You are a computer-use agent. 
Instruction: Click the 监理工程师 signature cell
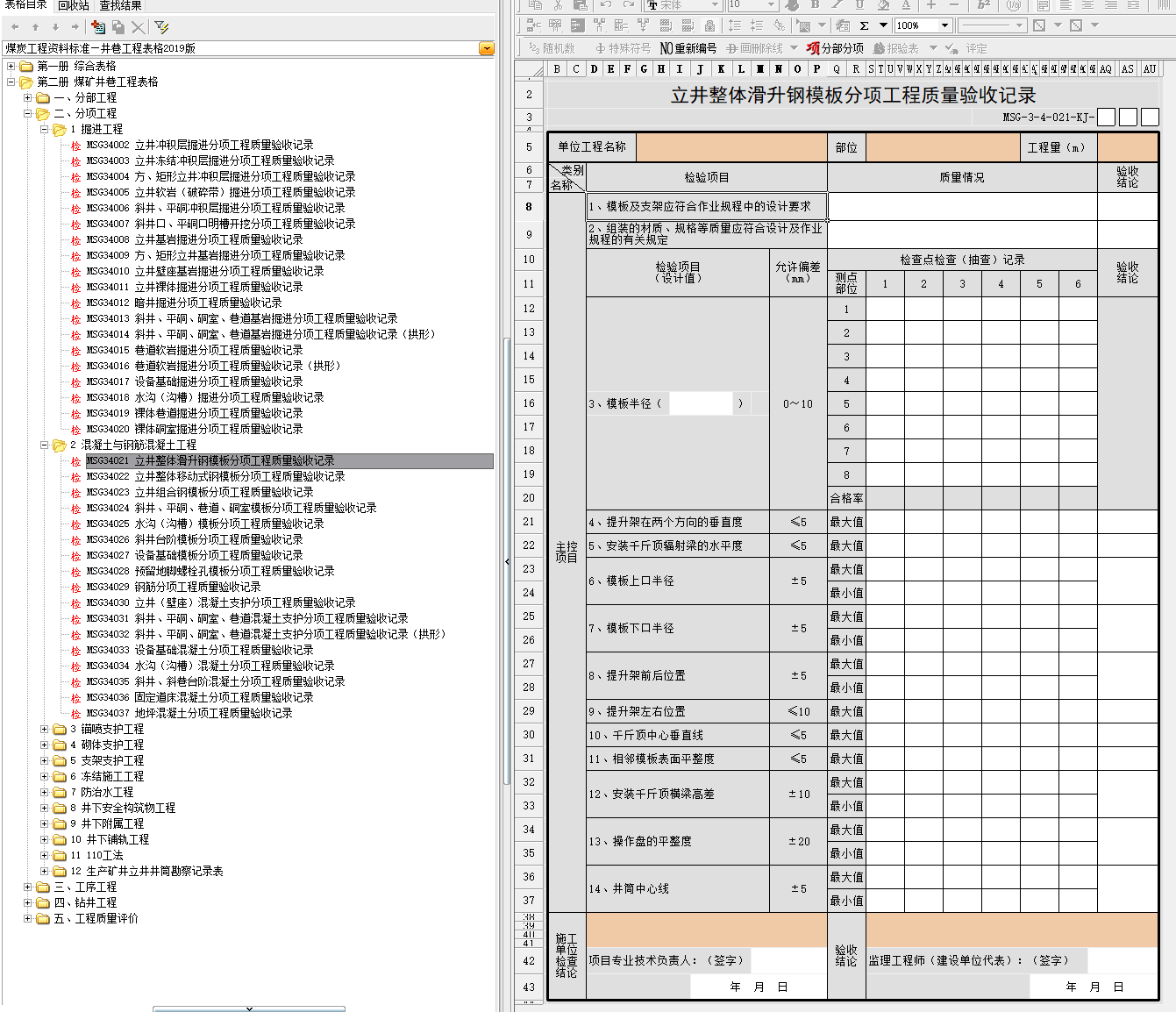click(x=1123, y=960)
